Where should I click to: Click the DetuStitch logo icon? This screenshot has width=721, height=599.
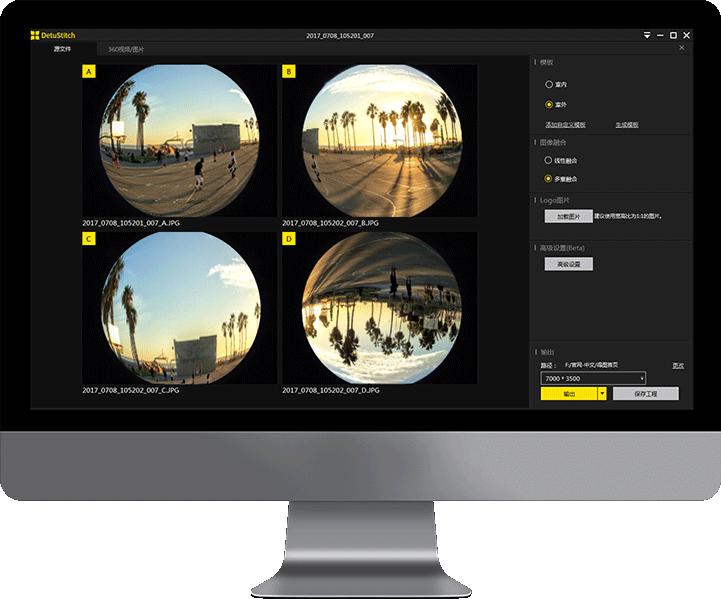coord(35,35)
